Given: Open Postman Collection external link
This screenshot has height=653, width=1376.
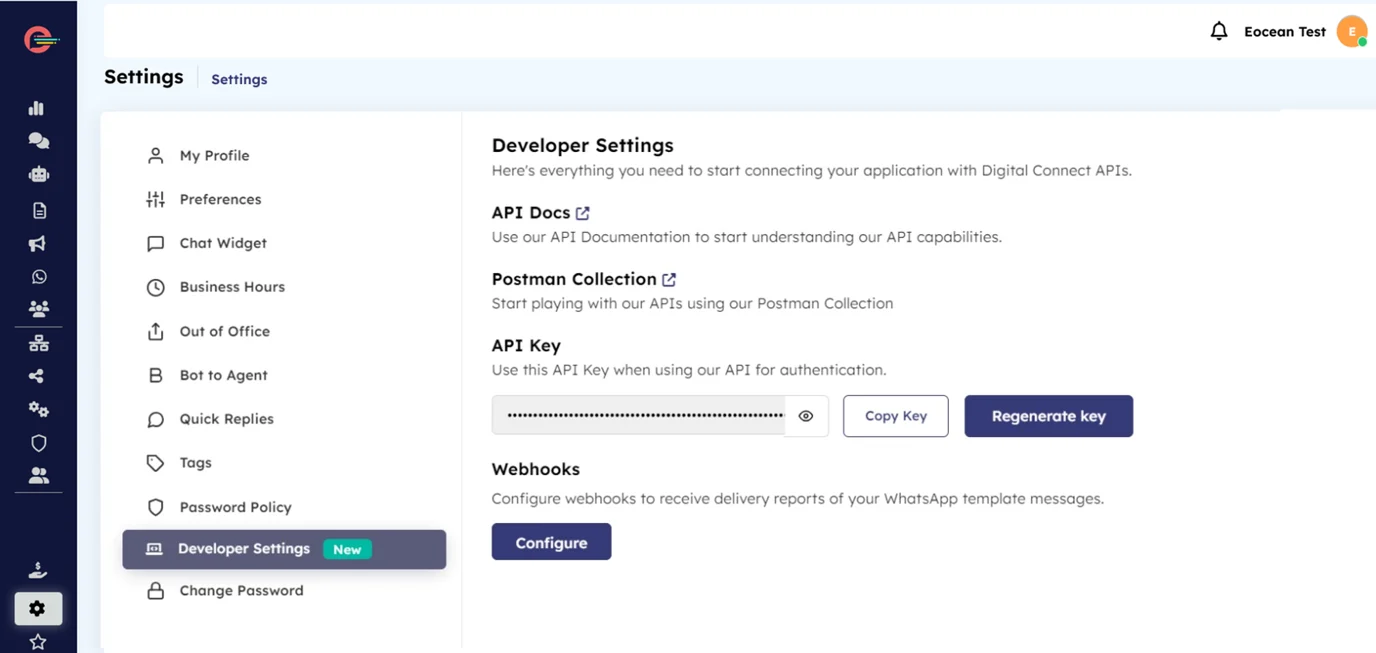Looking at the screenshot, I should 669,279.
